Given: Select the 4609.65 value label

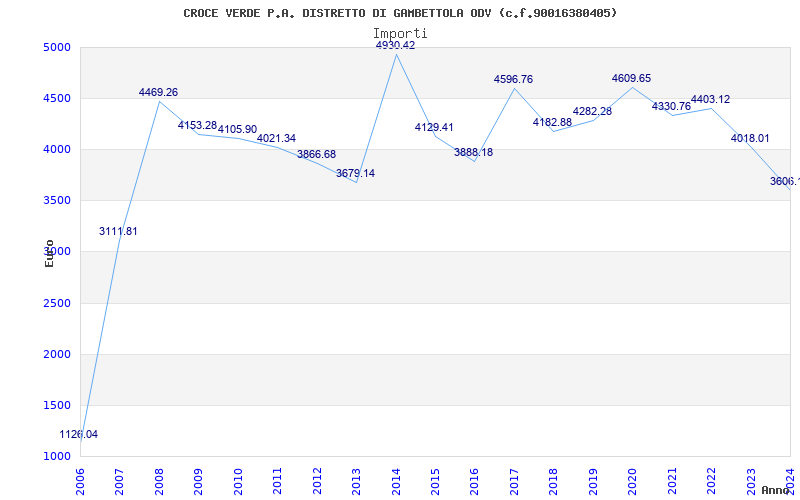Looking at the screenshot, I should tap(632, 79).
